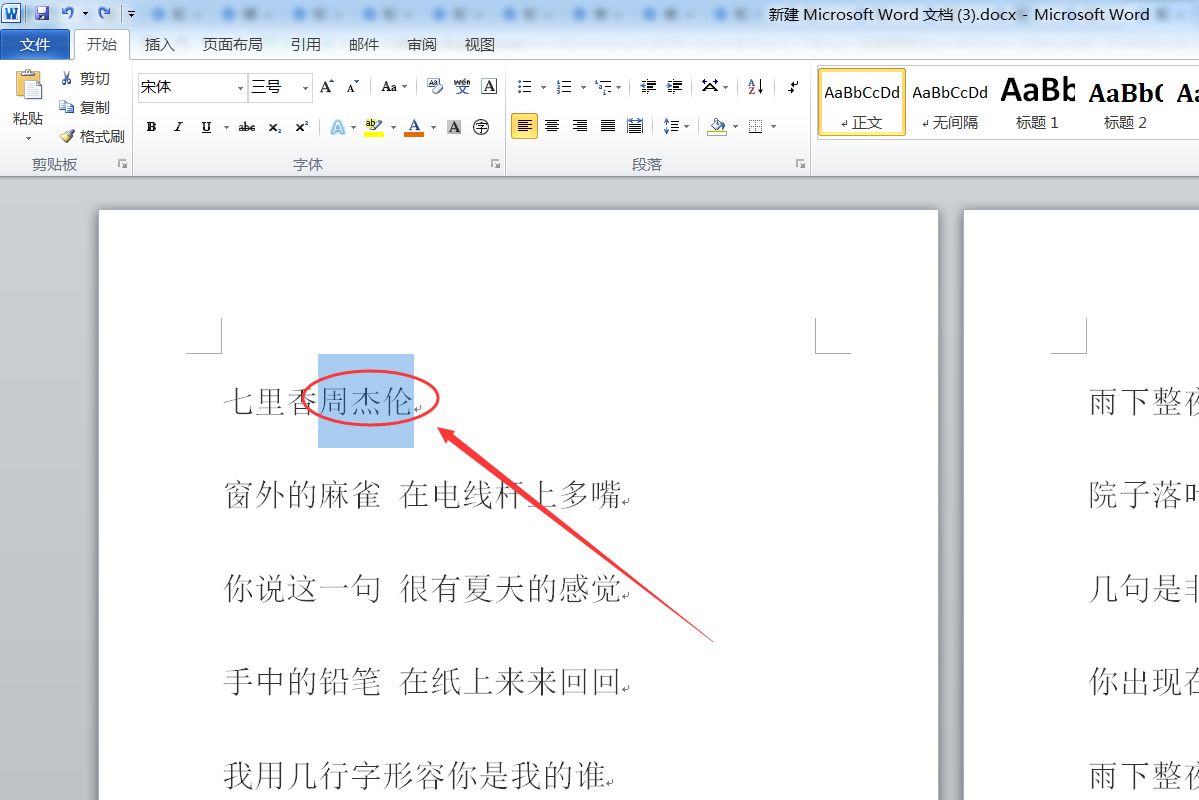Click the character border A icon

pos(489,86)
